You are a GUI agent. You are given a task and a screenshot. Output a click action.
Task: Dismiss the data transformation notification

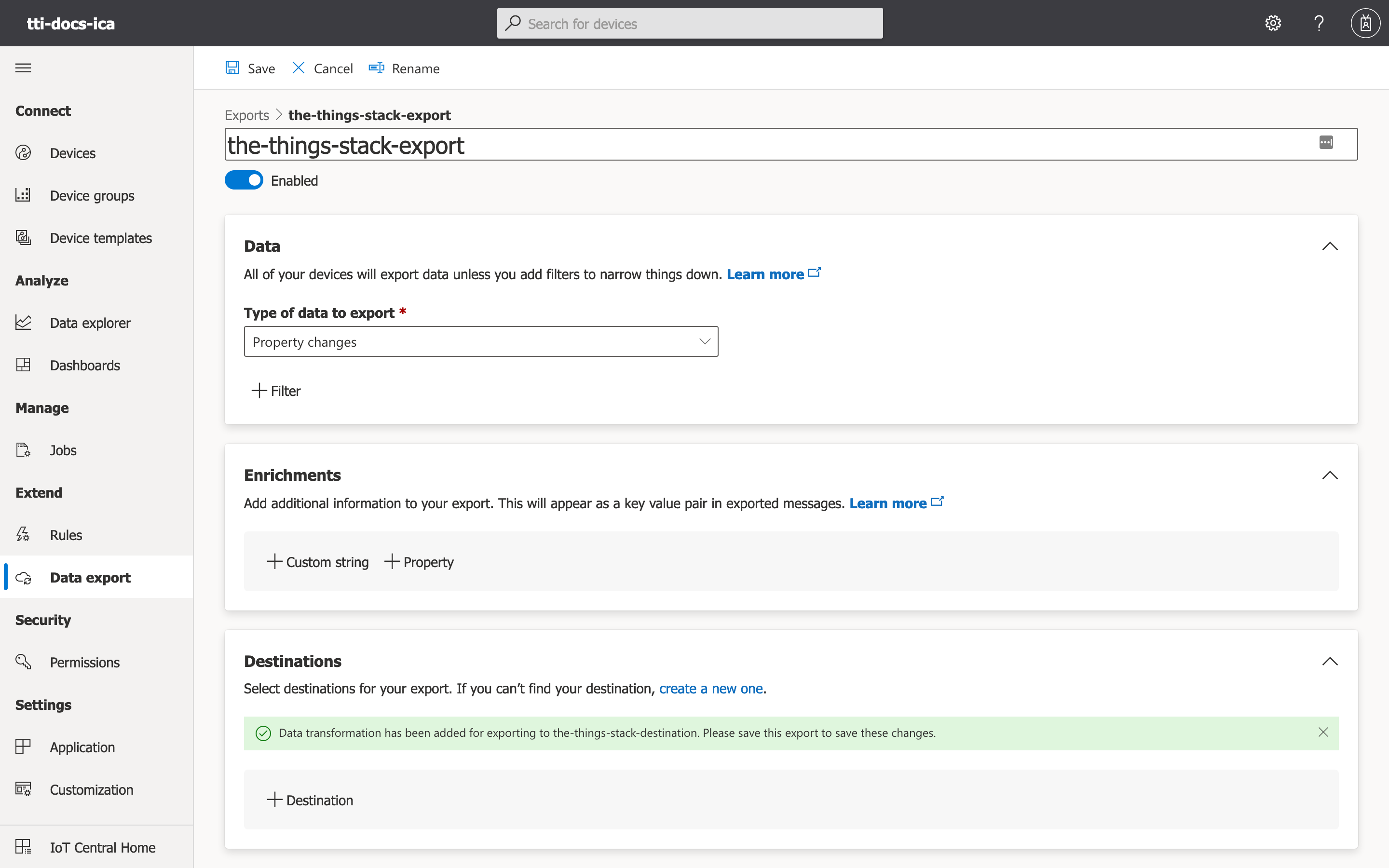[1323, 732]
